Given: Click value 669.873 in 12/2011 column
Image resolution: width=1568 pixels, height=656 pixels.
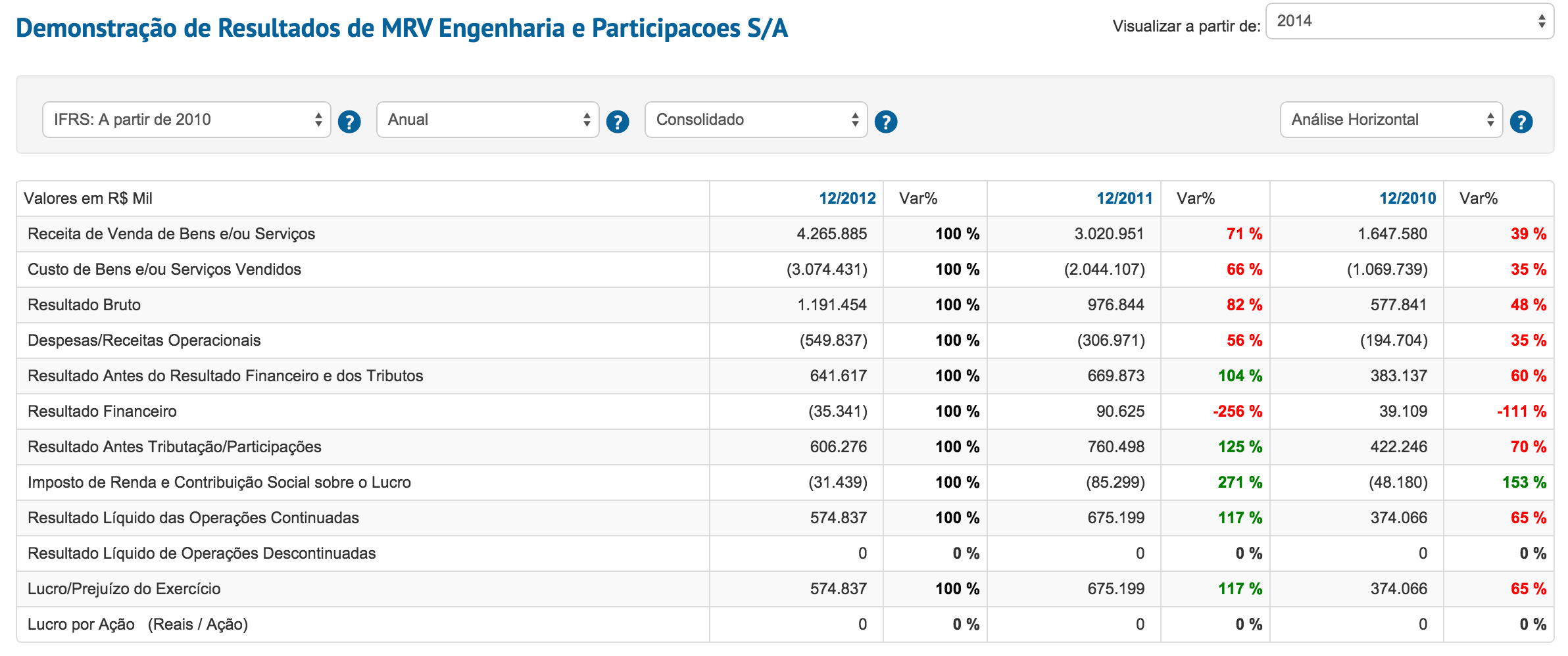Looking at the screenshot, I should tap(1116, 376).
